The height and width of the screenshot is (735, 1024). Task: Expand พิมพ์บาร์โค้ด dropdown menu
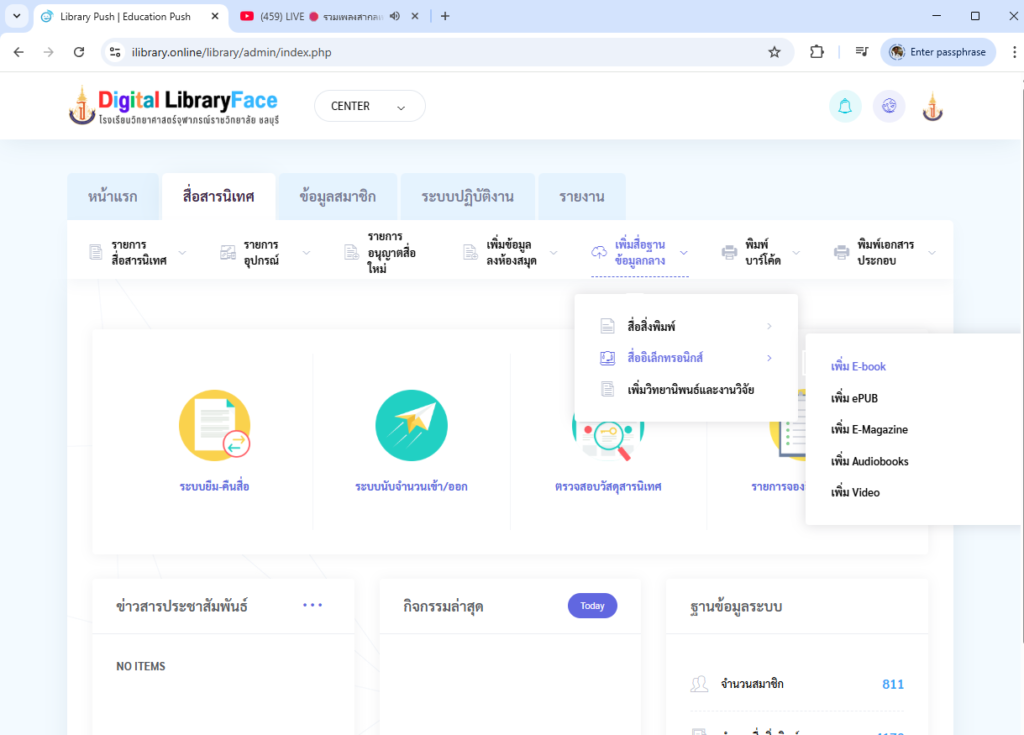[x=762, y=252]
